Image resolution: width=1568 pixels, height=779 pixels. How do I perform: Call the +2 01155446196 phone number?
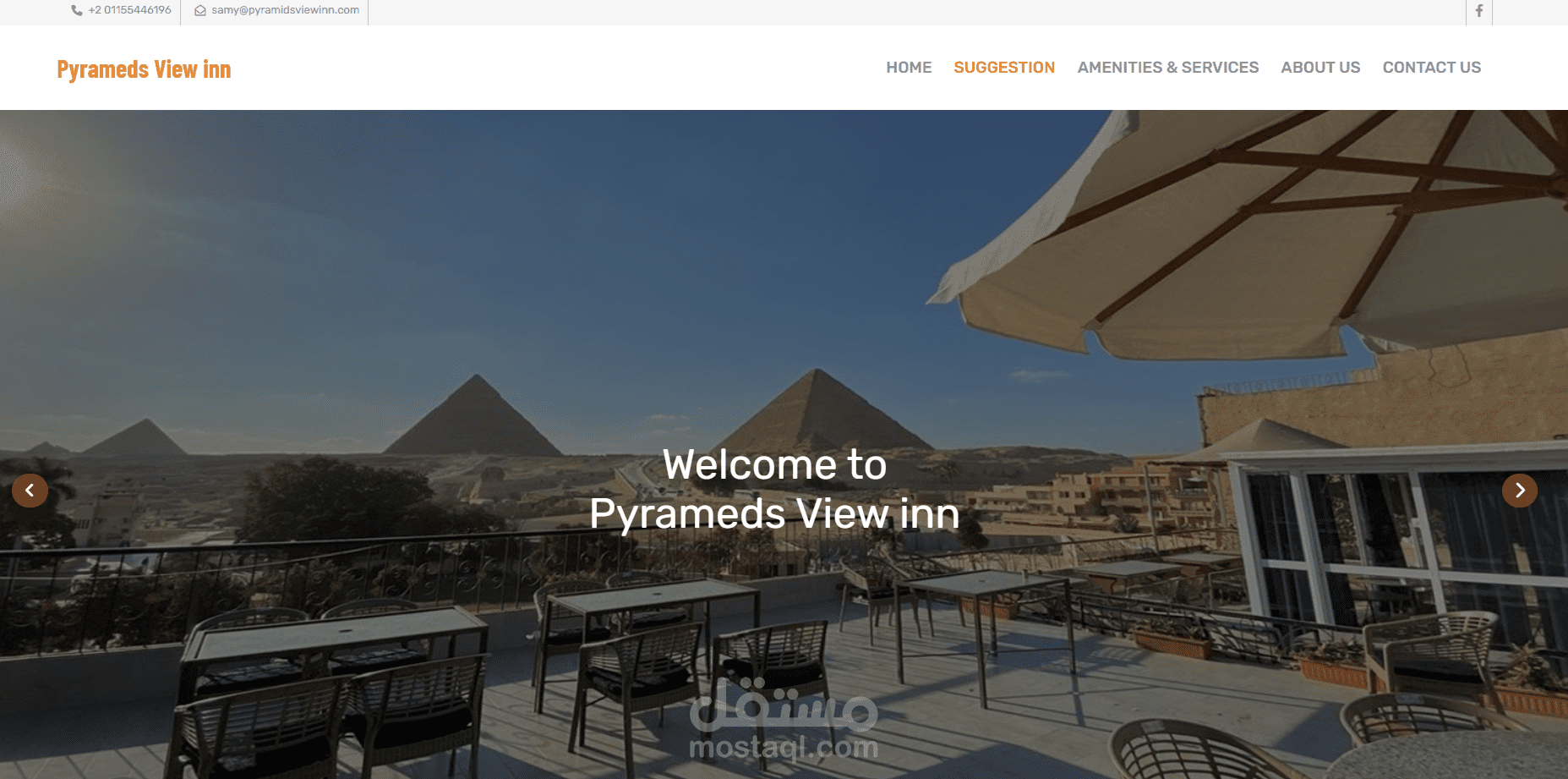click(129, 10)
